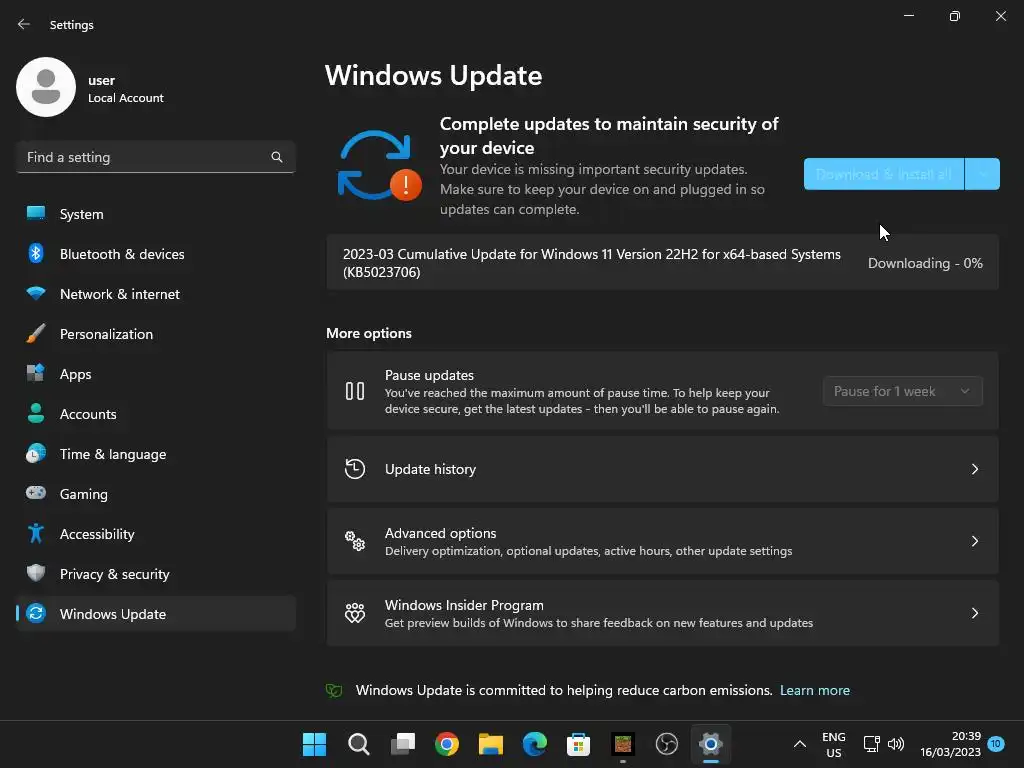Open the Windows Start menu
This screenshot has width=1024, height=768.
(x=314, y=744)
